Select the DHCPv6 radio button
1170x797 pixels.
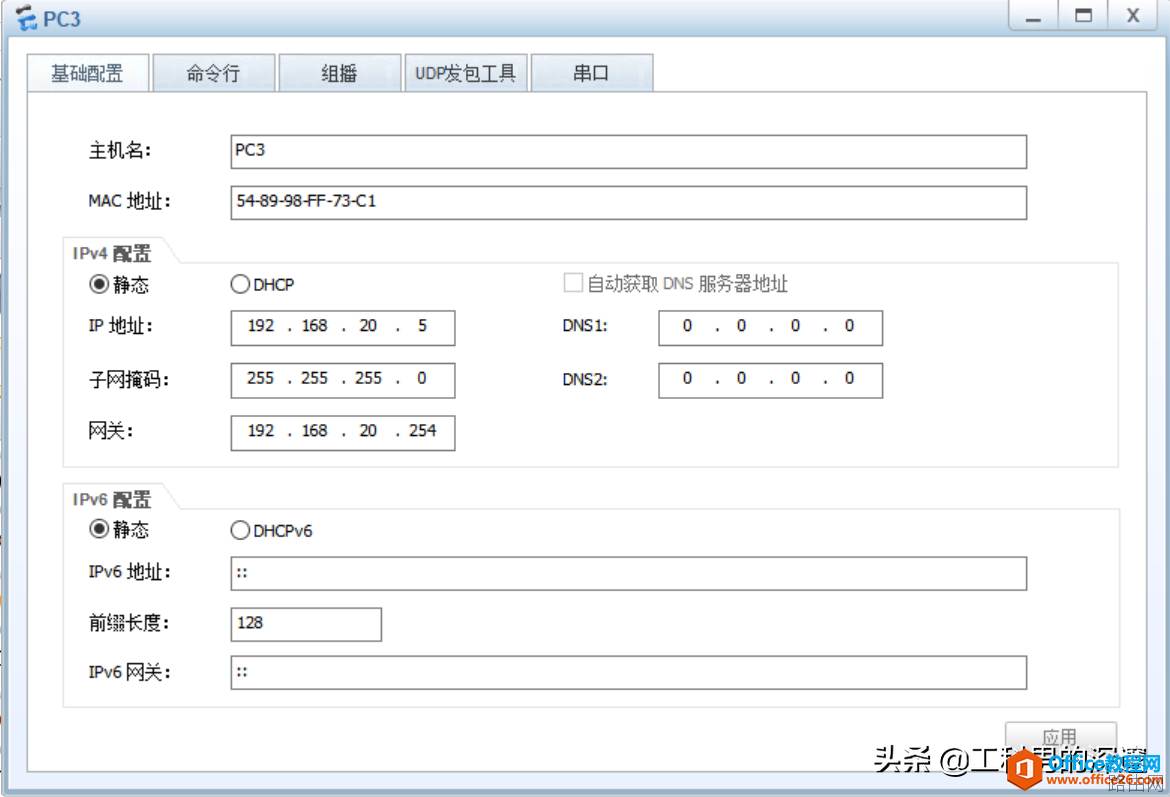[240, 531]
